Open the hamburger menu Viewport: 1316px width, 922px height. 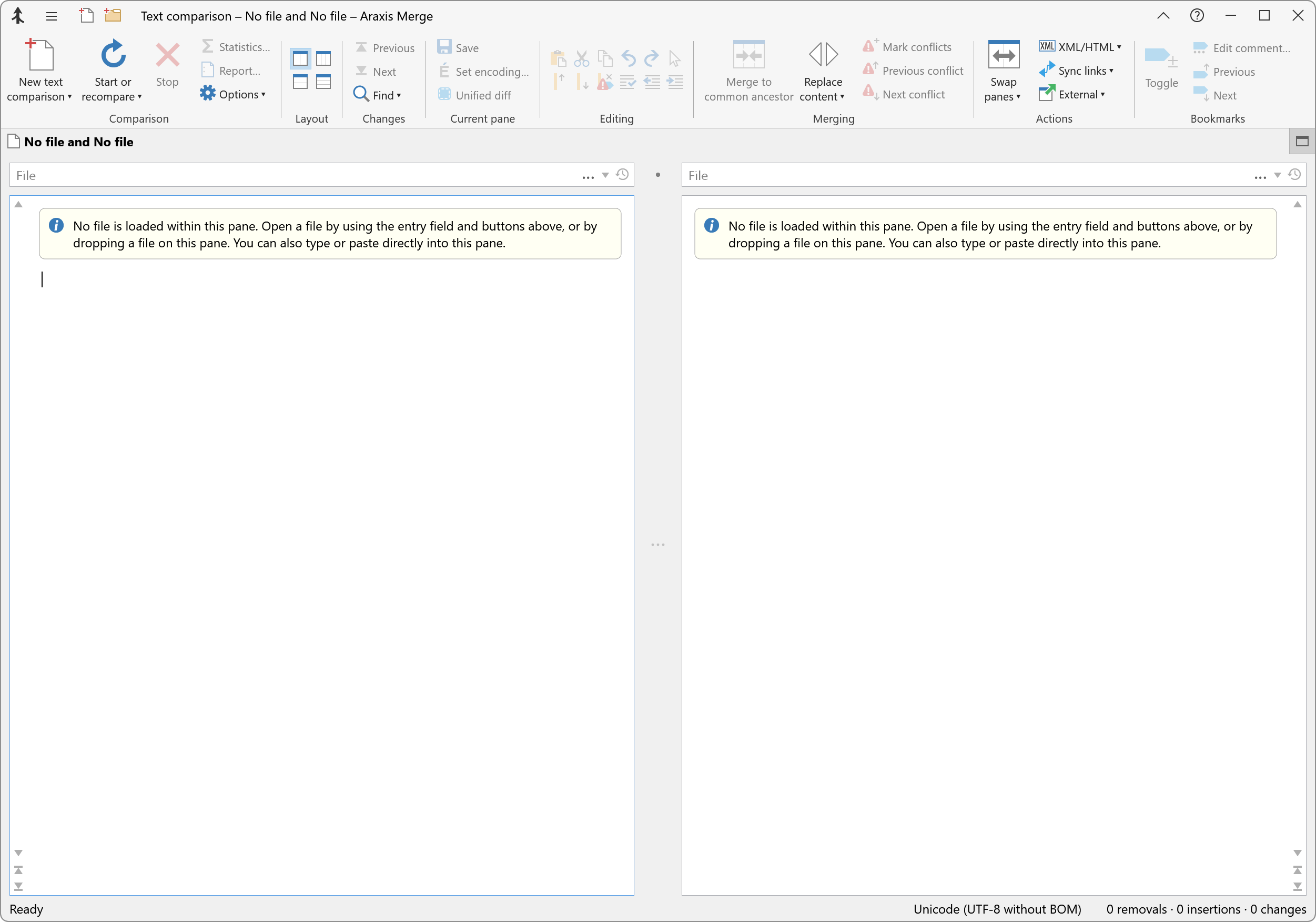[x=51, y=15]
